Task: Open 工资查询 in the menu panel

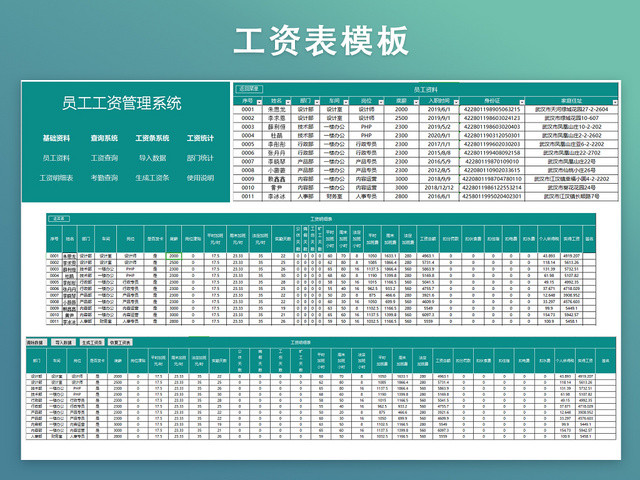Action: click(104, 158)
